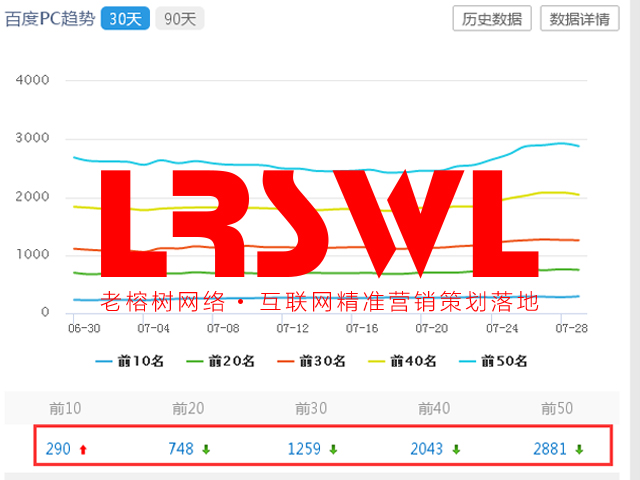This screenshot has width=640, height=480.
Task: Open the 数据详情 button
Action: [579, 19]
